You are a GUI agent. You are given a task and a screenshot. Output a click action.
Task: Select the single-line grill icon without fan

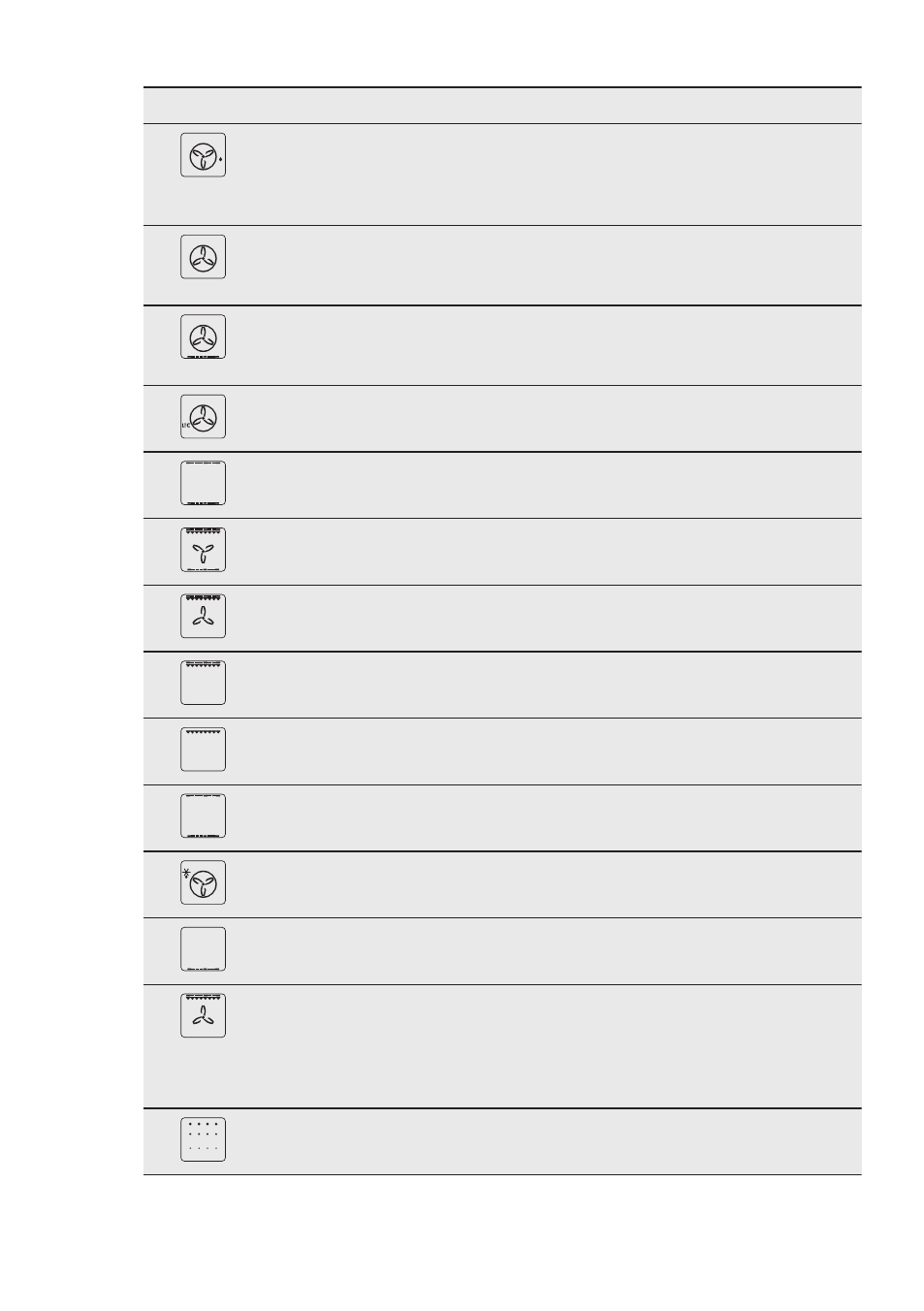203,750
